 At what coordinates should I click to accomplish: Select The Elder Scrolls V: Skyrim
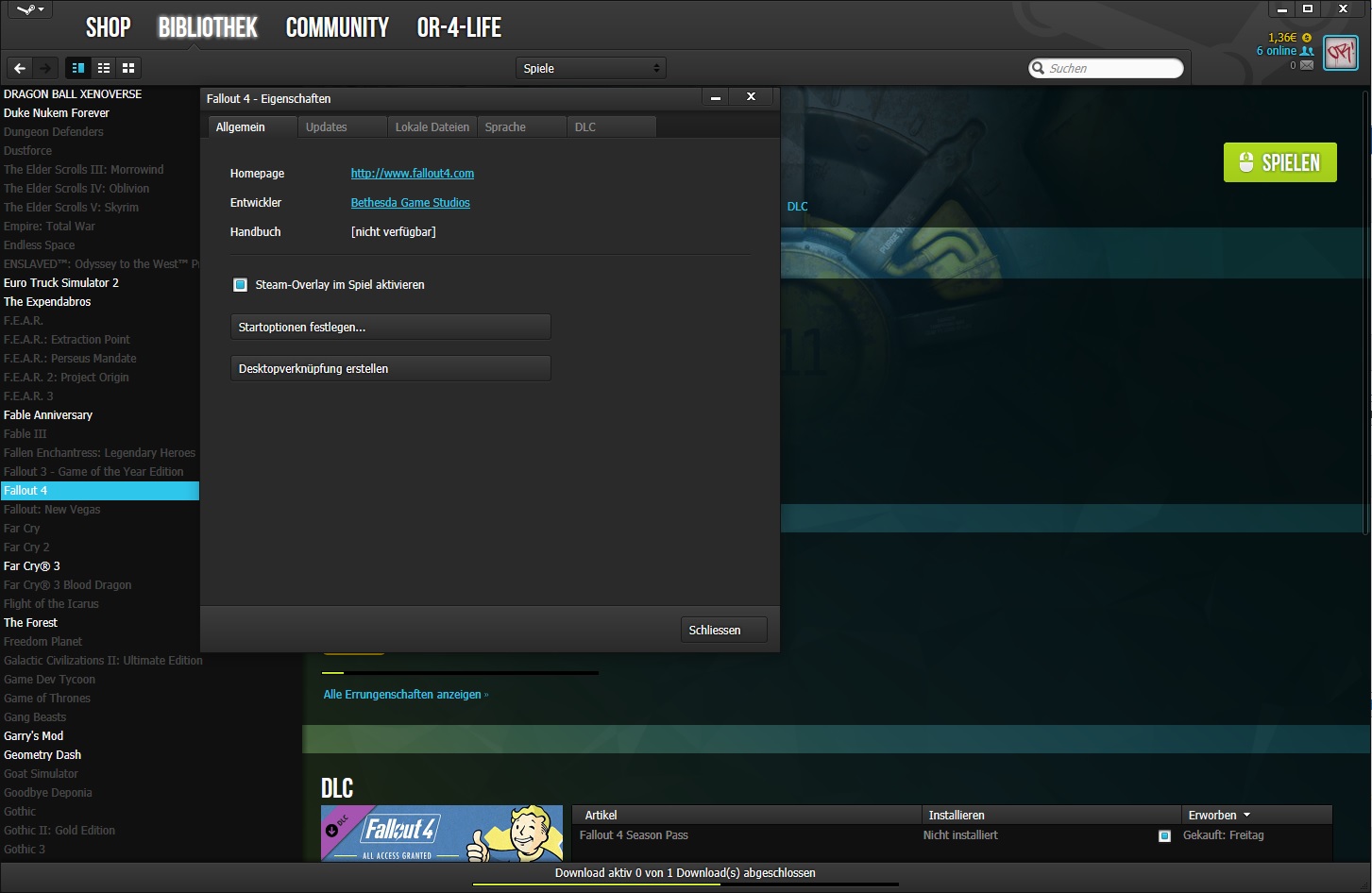71,208
